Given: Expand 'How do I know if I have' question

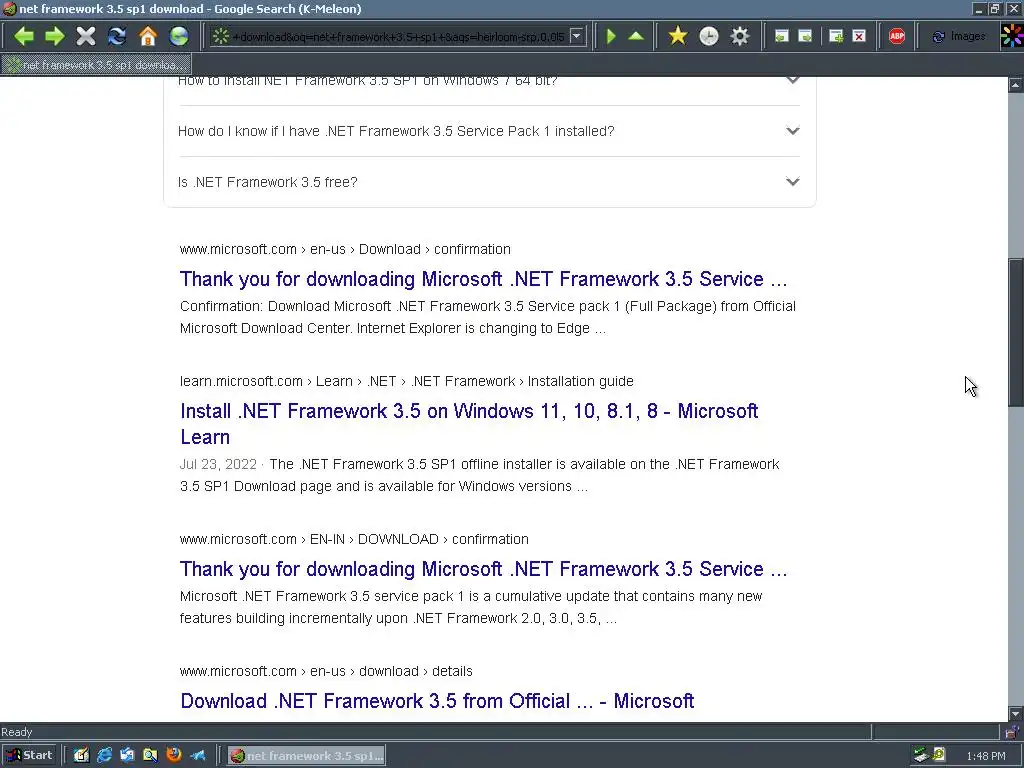Looking at the screenshot, I should 488,131.
